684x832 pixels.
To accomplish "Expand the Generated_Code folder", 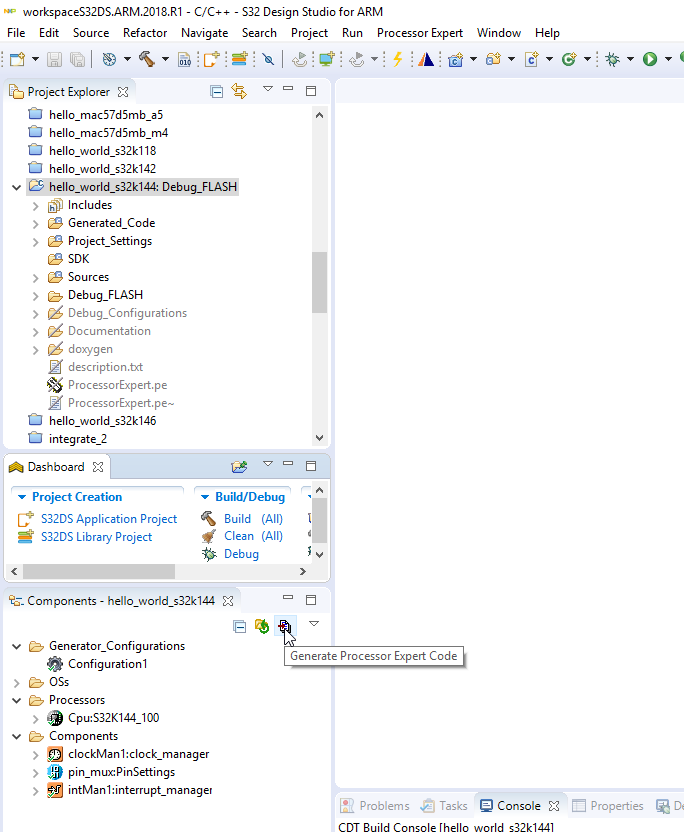I will tap(36, 224).
